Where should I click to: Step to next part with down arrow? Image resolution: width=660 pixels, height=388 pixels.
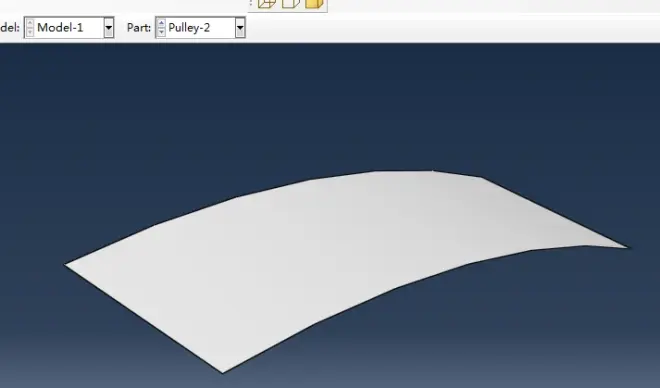tap(161, 32)
